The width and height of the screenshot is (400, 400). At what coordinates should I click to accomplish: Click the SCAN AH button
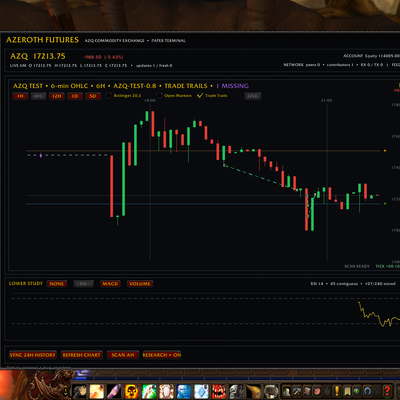123,355
